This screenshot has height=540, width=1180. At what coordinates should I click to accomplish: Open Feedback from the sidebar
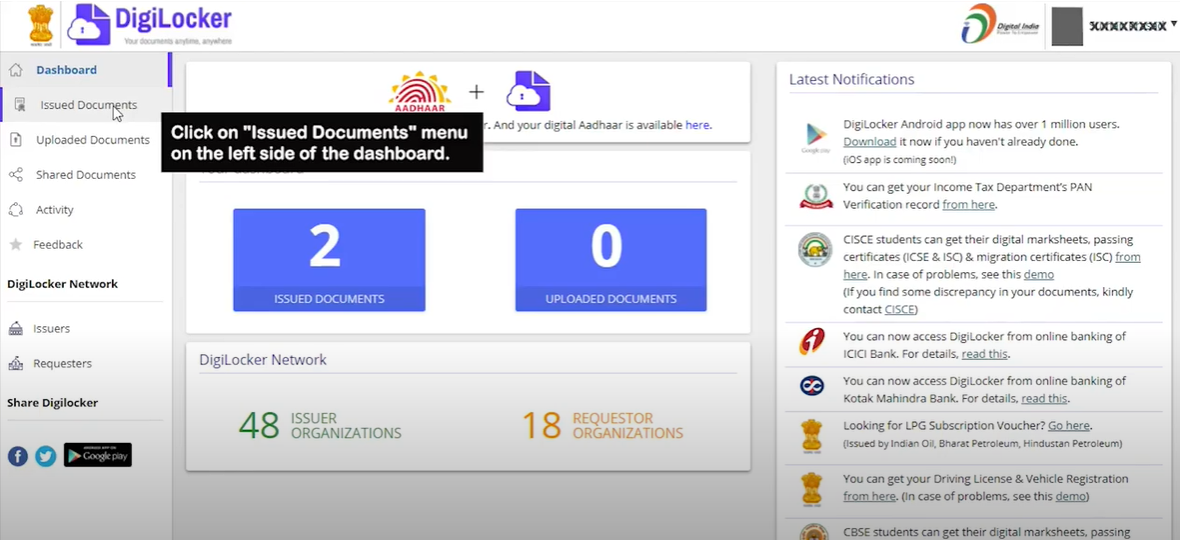58,244
